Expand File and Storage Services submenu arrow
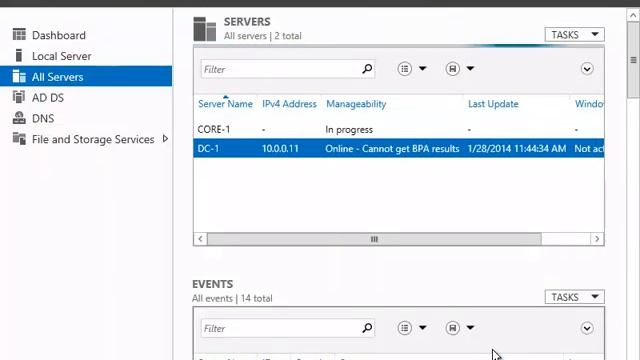Viewport: 640px width, 360px height. click(165, 139)
